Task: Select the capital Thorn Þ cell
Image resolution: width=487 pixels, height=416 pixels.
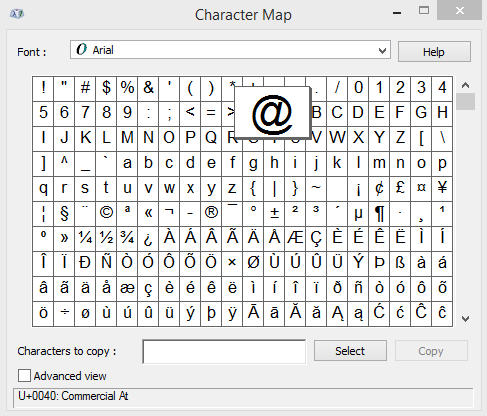Action: point(379,263)
